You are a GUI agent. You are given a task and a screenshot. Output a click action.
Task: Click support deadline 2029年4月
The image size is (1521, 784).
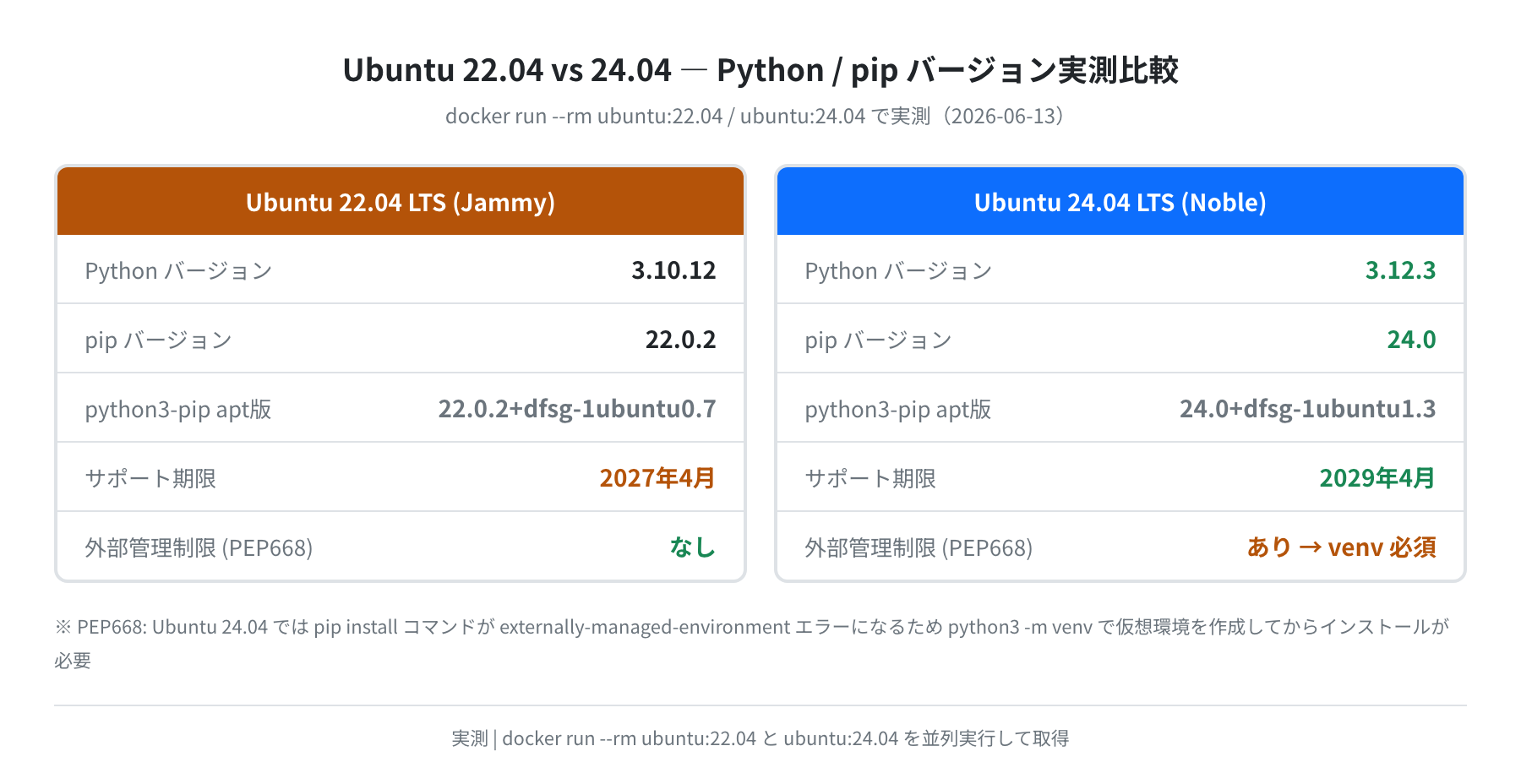1377,478
